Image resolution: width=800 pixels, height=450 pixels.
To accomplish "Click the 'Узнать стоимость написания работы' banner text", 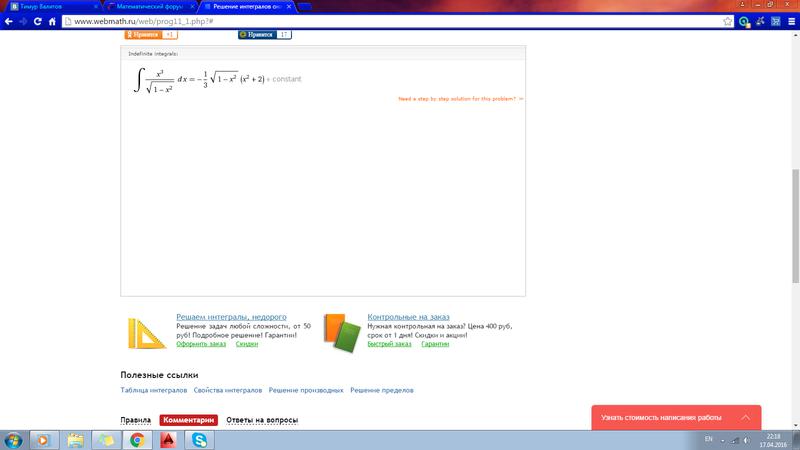I will [661, 417].
